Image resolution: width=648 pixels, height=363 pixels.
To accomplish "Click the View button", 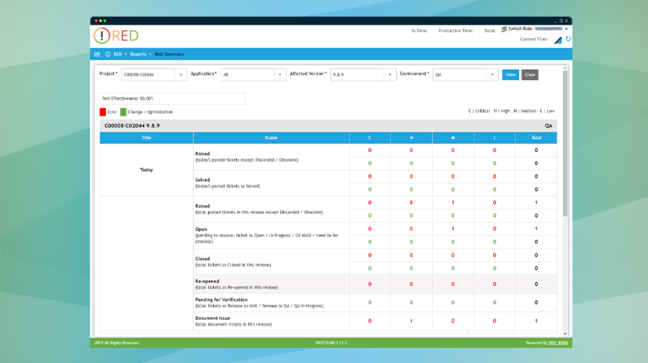I will click(x=510, y=74).
